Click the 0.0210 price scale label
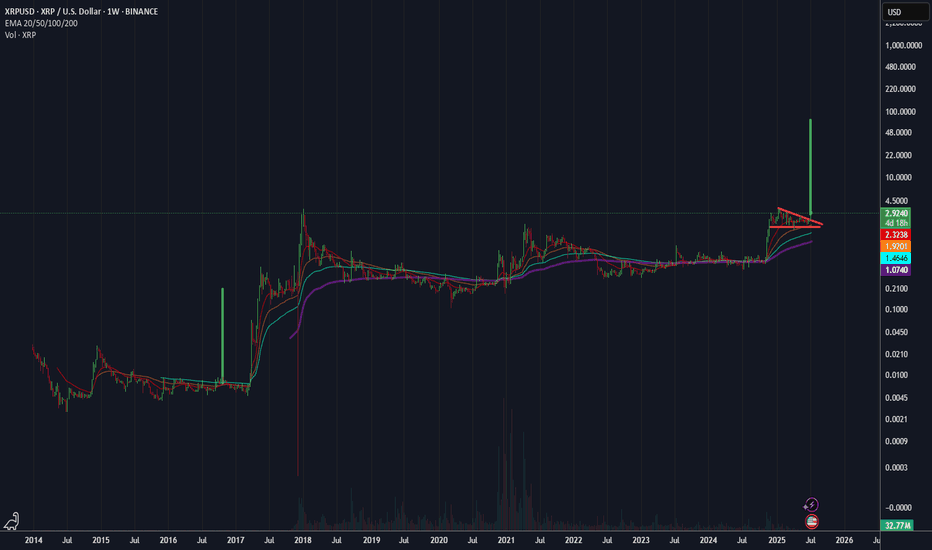 pos(896,354)
